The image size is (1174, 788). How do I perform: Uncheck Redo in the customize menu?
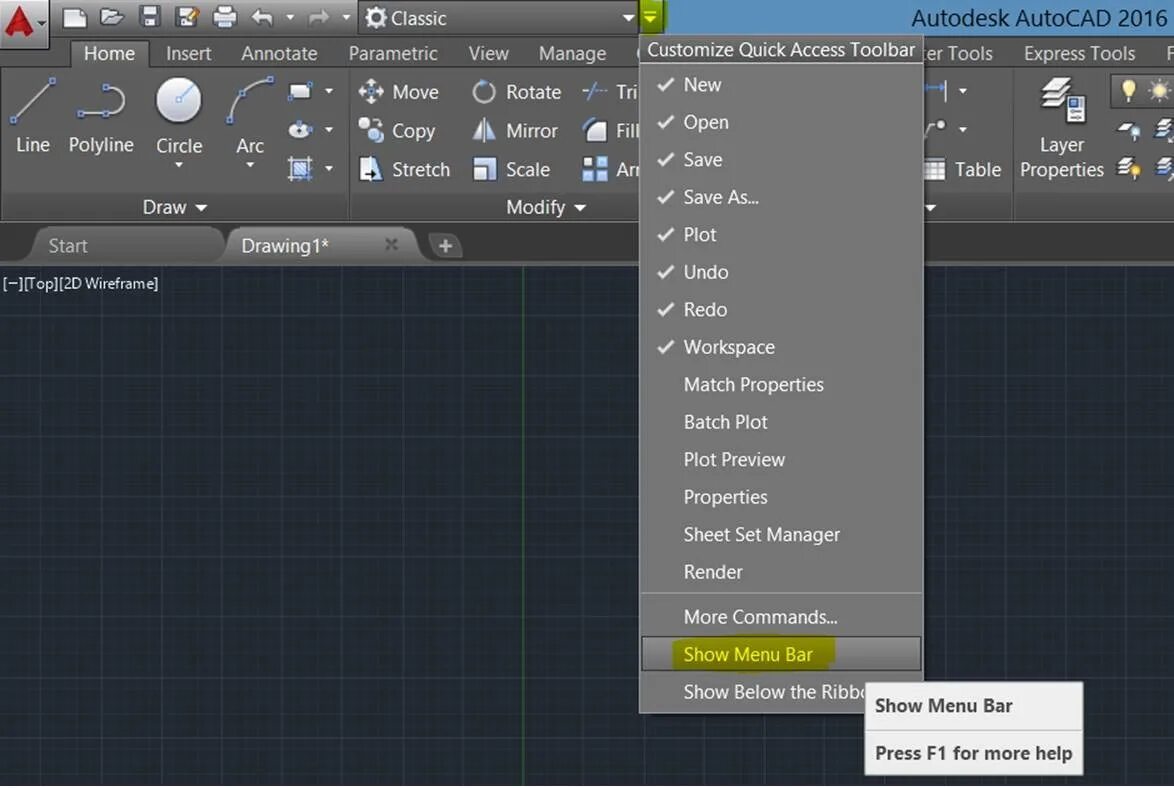pos(781,309)
